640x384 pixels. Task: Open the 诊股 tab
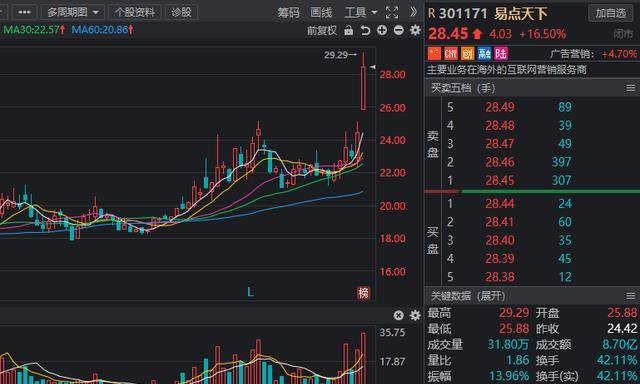(181, 13)
